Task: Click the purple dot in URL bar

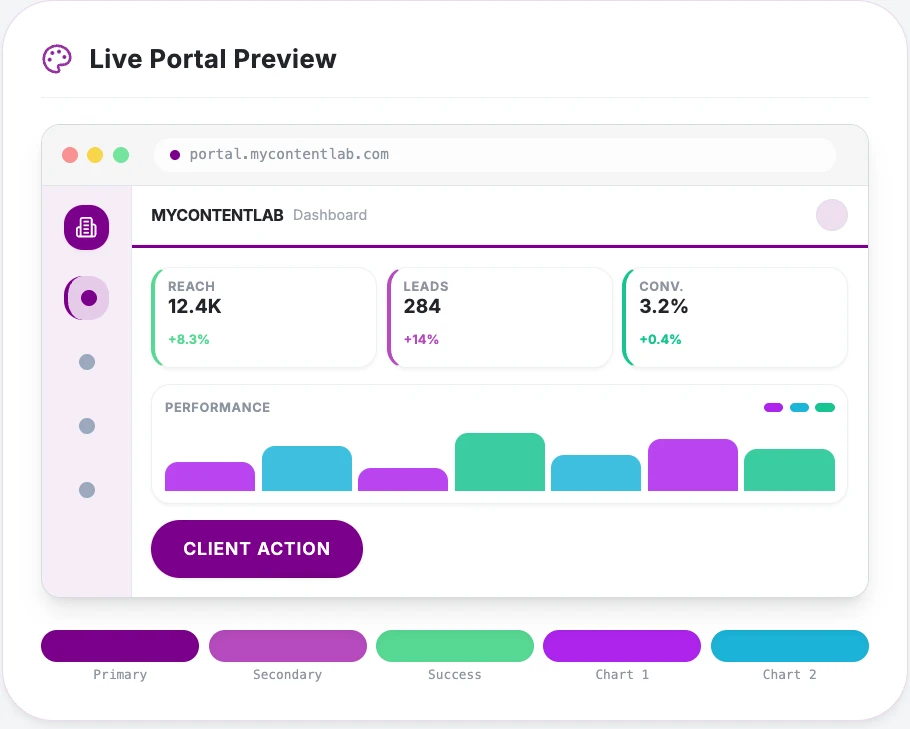Action: pos(175,155)
